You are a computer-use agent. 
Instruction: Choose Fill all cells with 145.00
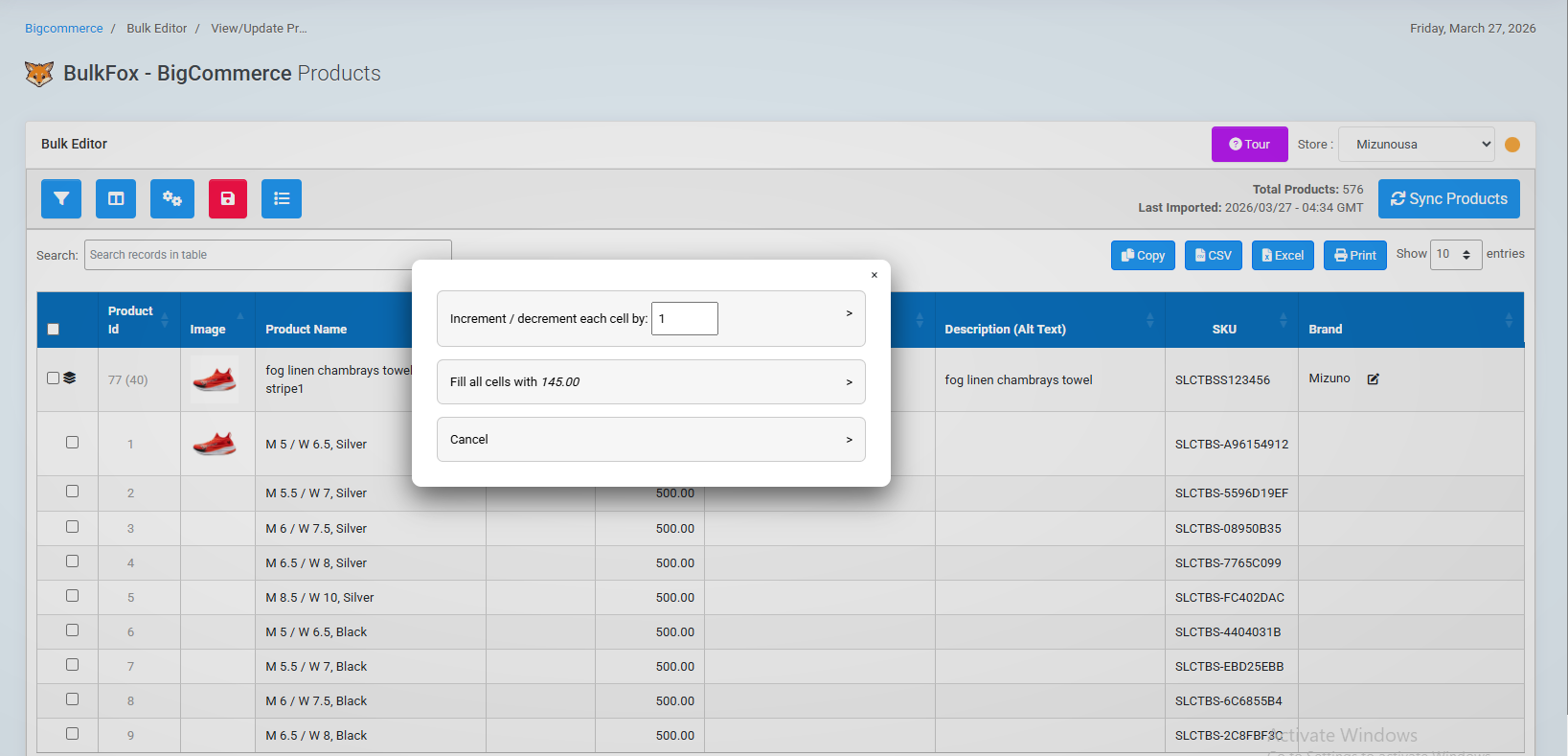[651, 381]
